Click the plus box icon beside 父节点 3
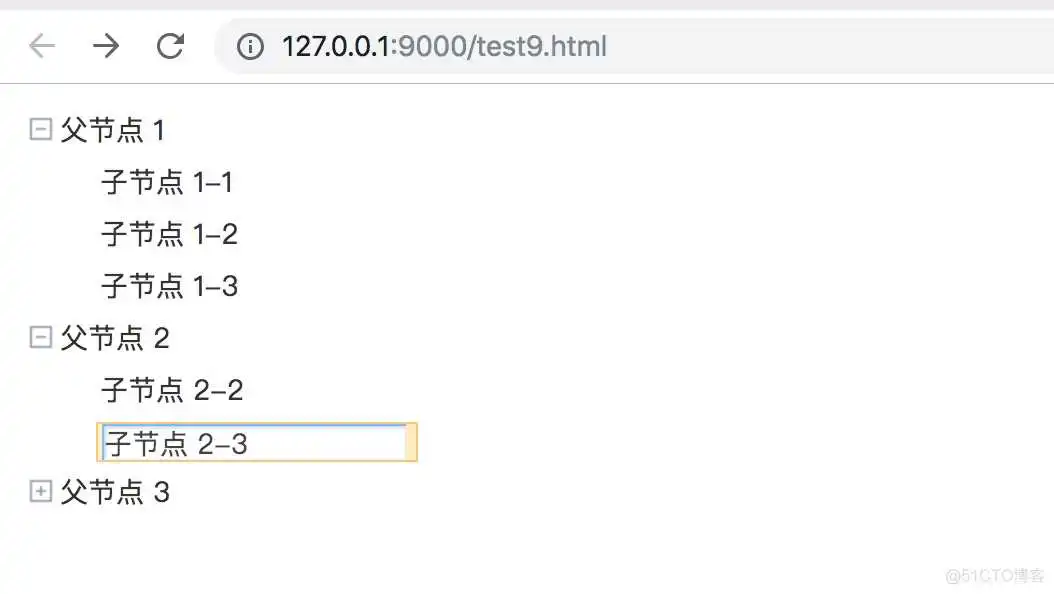Image resolution: width=1054 pixels, height=594 pixels. 39,491
